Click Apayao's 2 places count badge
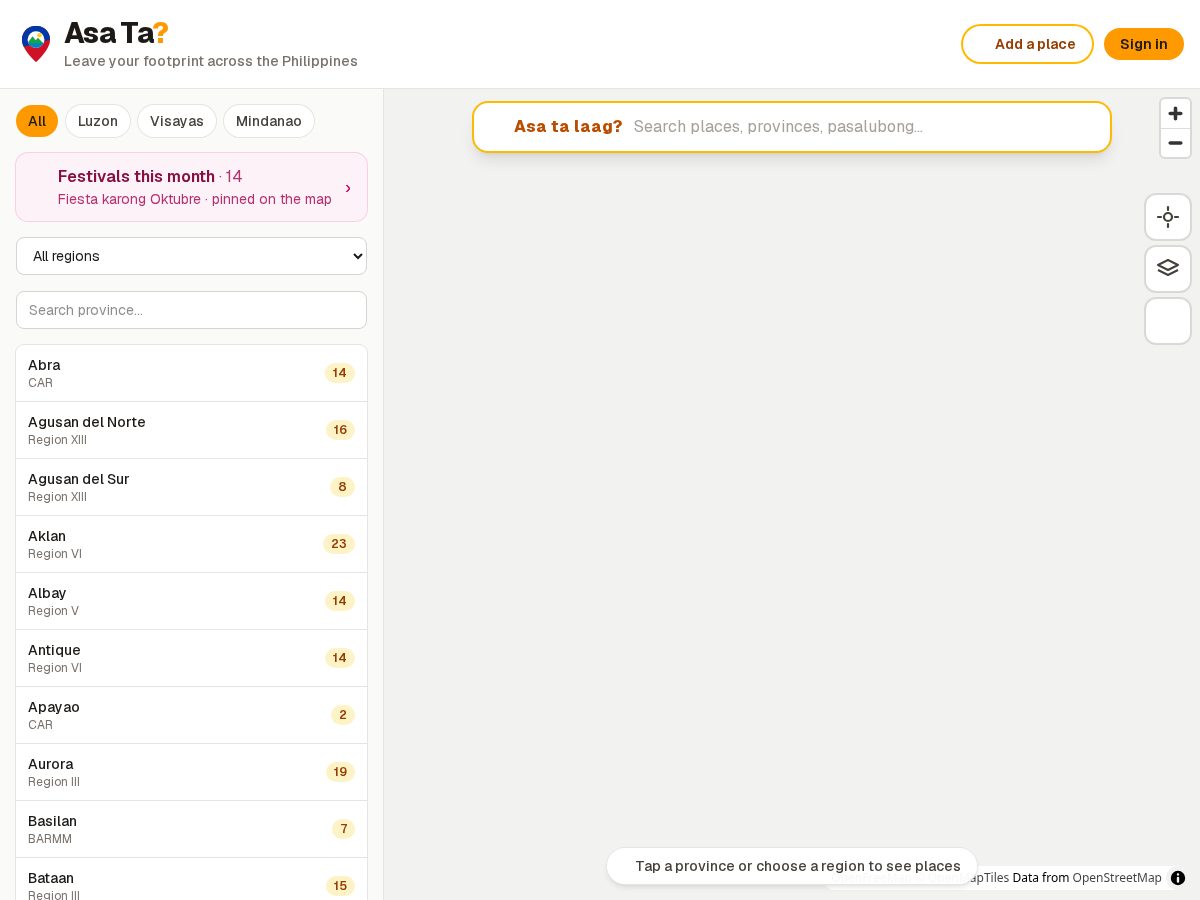The height and width of the screenshot is (900, 1200). (343, 715)
